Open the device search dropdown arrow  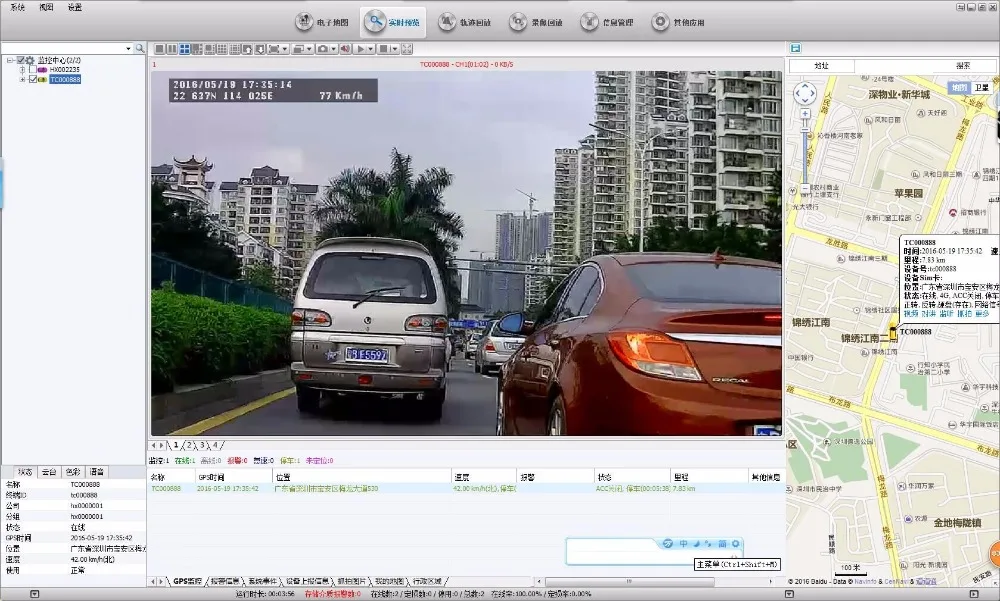coord(128,48)
